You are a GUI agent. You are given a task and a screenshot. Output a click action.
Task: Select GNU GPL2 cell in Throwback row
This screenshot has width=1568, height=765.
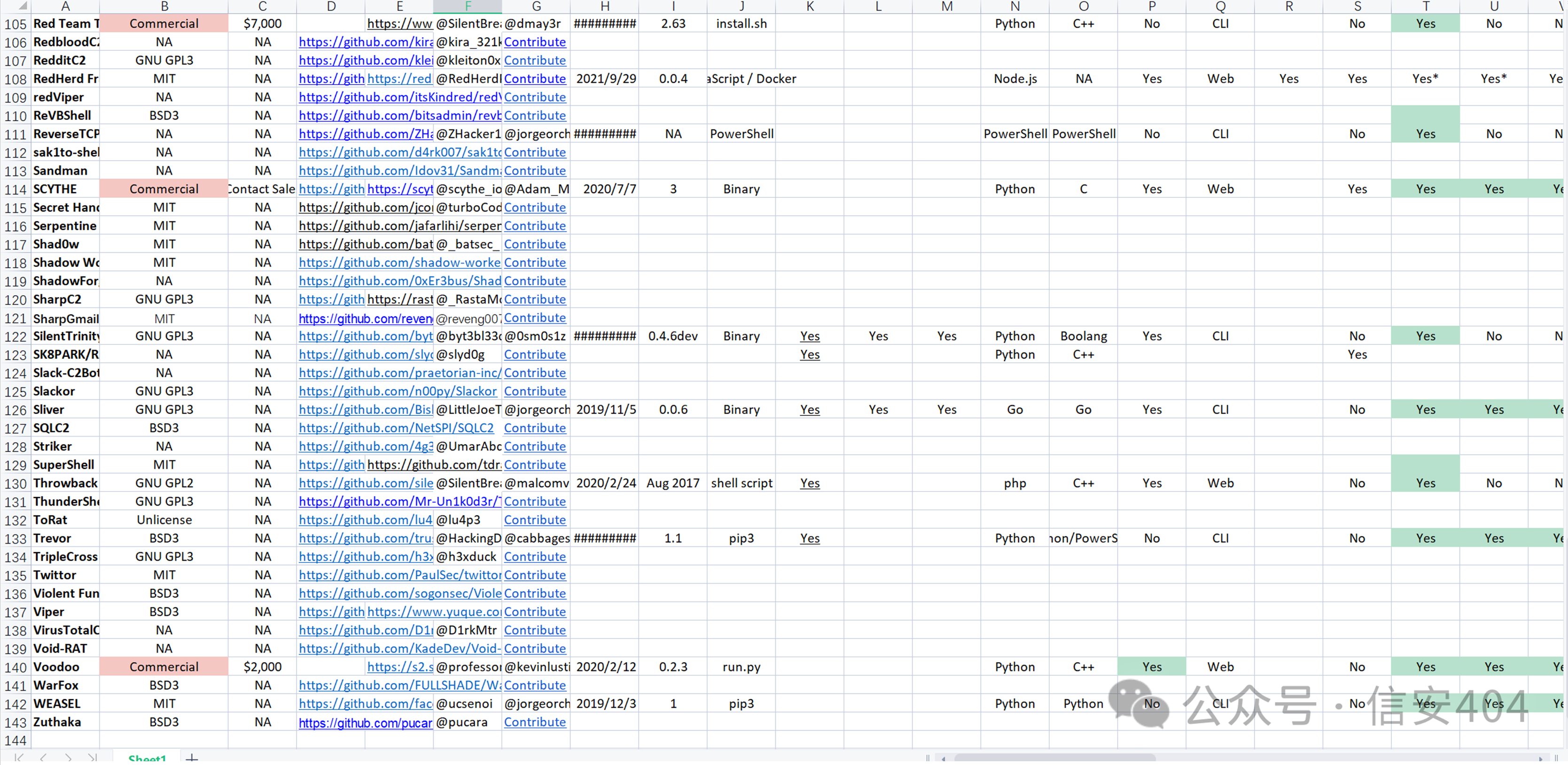[164, 483]
